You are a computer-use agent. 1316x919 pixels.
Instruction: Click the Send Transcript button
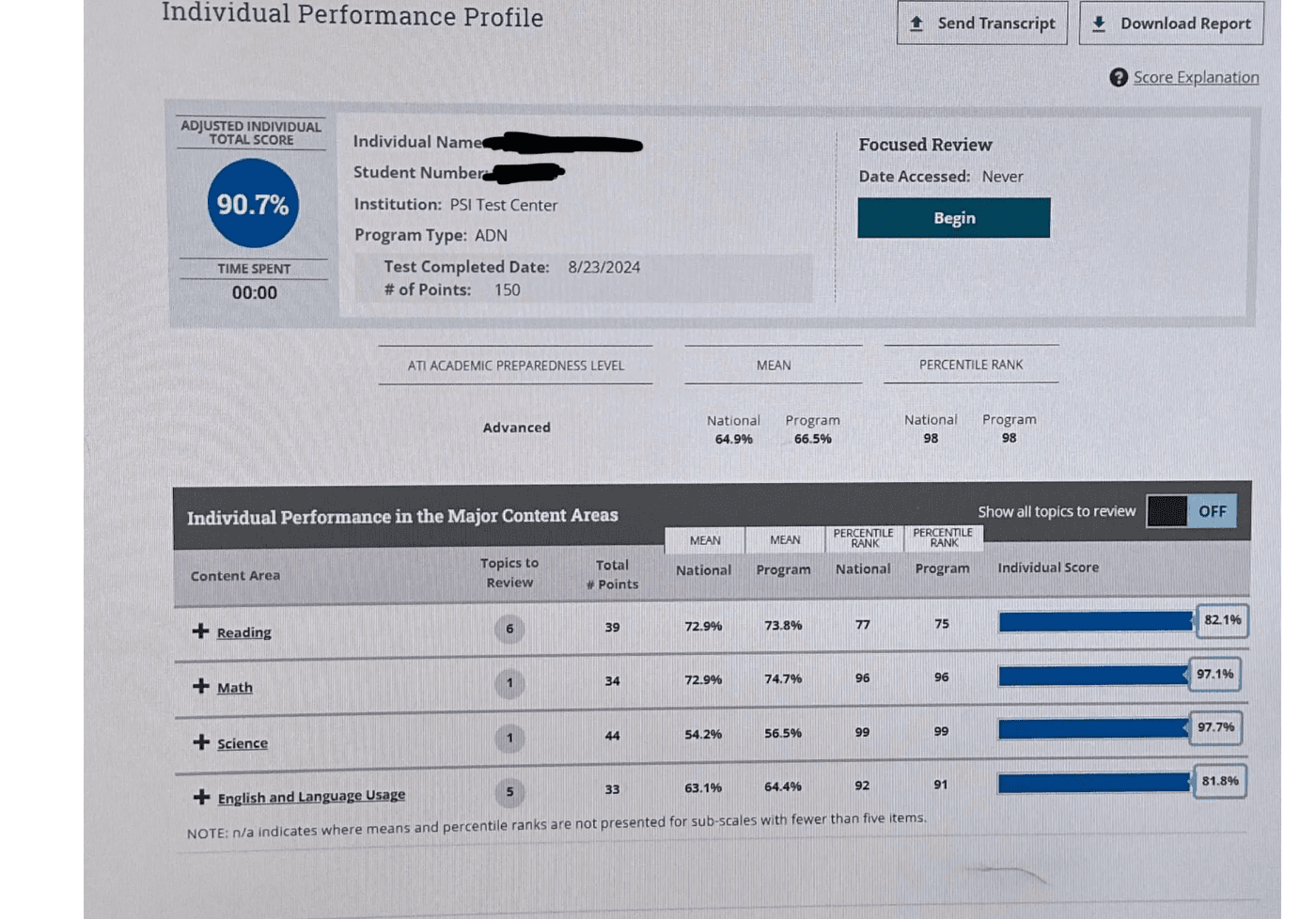(982, 23)
